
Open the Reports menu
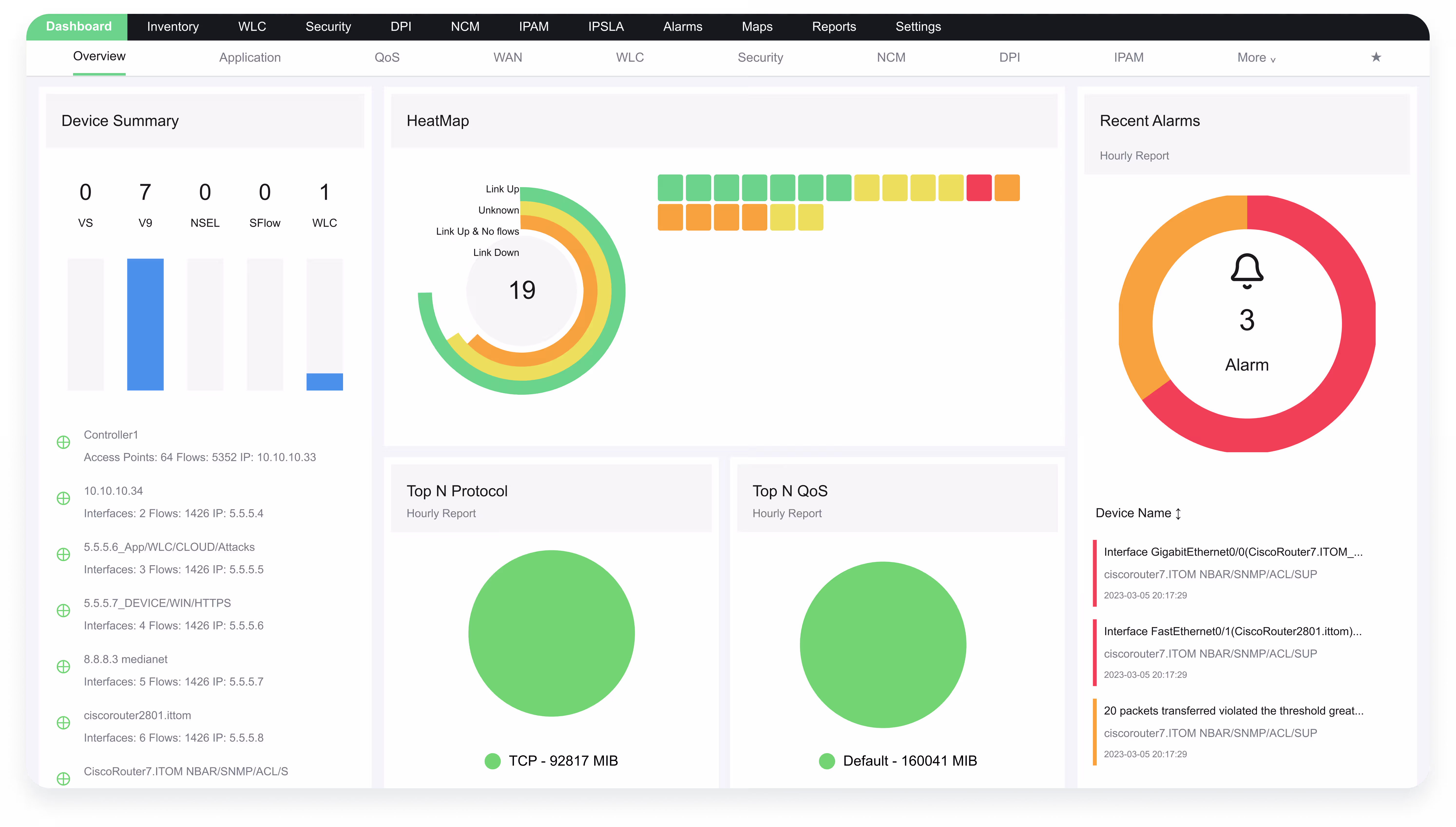[x=833, y=27]
